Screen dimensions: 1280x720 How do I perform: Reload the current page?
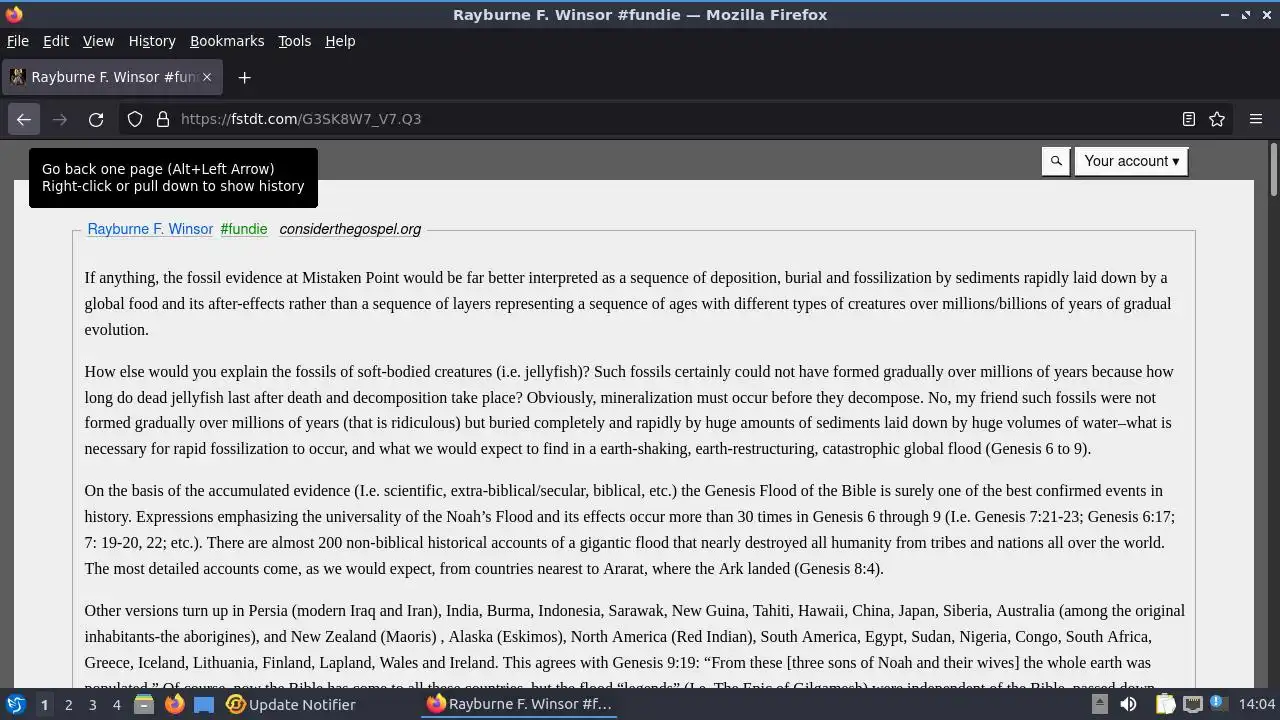click(96, 119)
